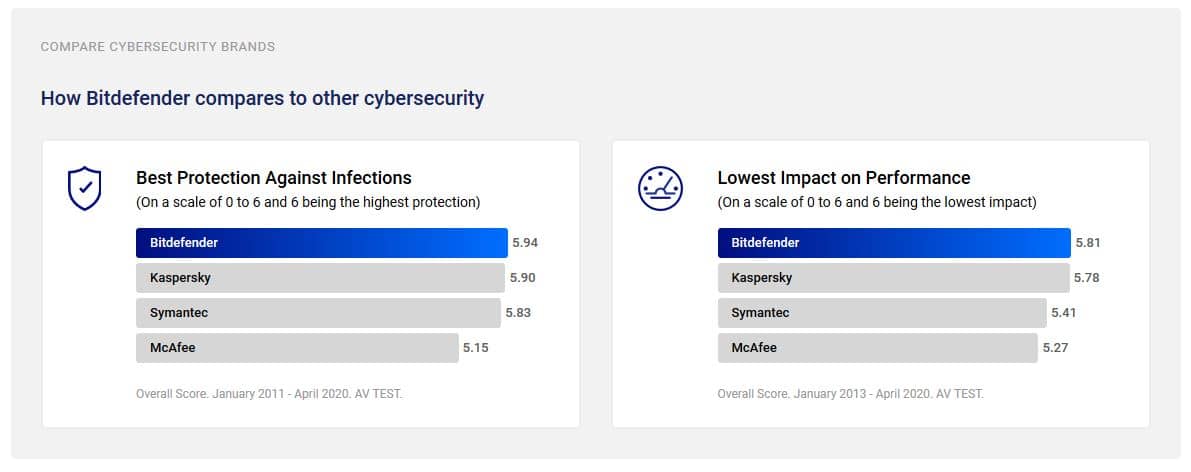Screen dimensions: 1191x472
Task: Select the Kaspersky bar under performance impact
Action: (892, 278)
